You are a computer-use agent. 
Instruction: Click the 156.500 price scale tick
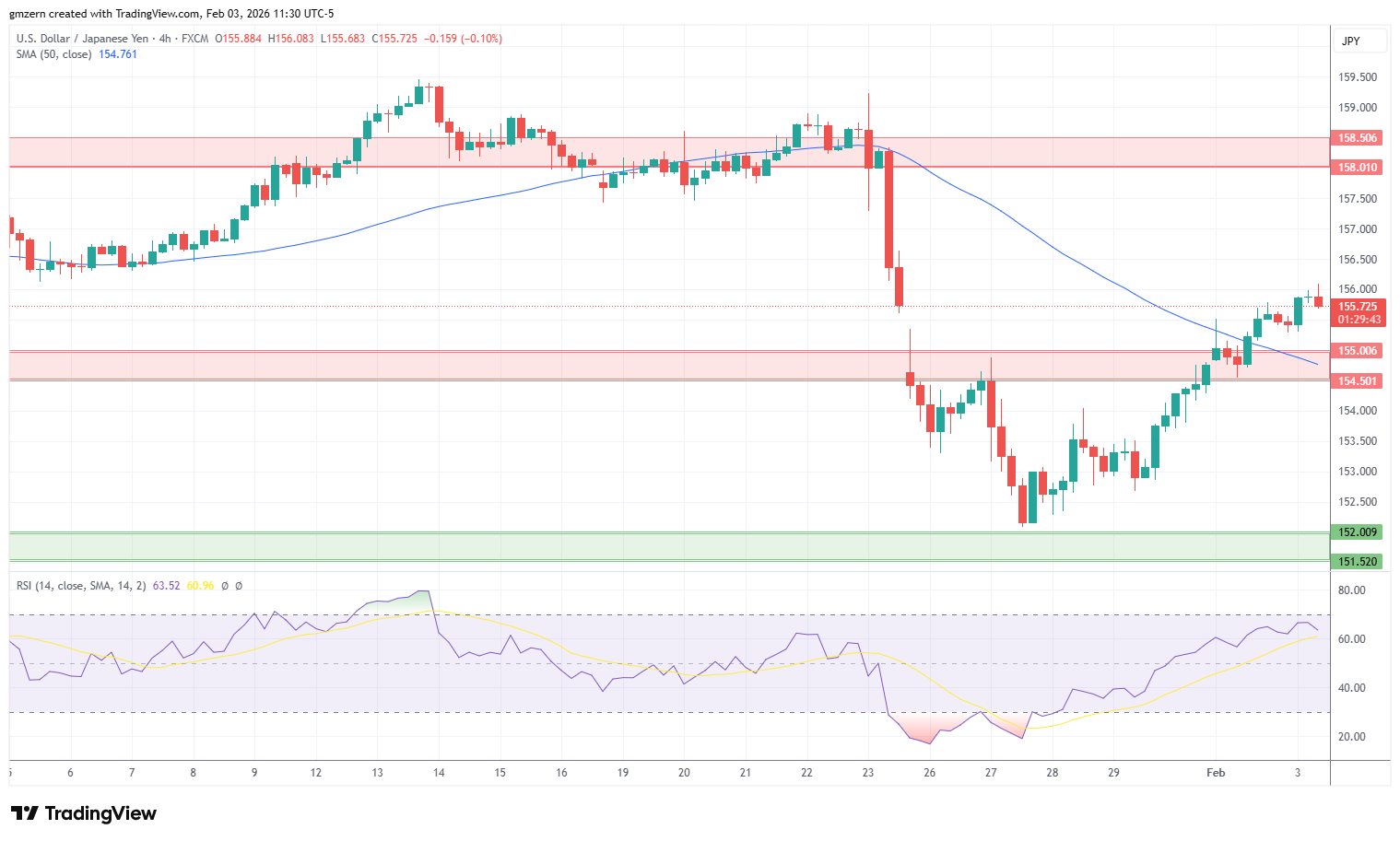coord(1358,260)
